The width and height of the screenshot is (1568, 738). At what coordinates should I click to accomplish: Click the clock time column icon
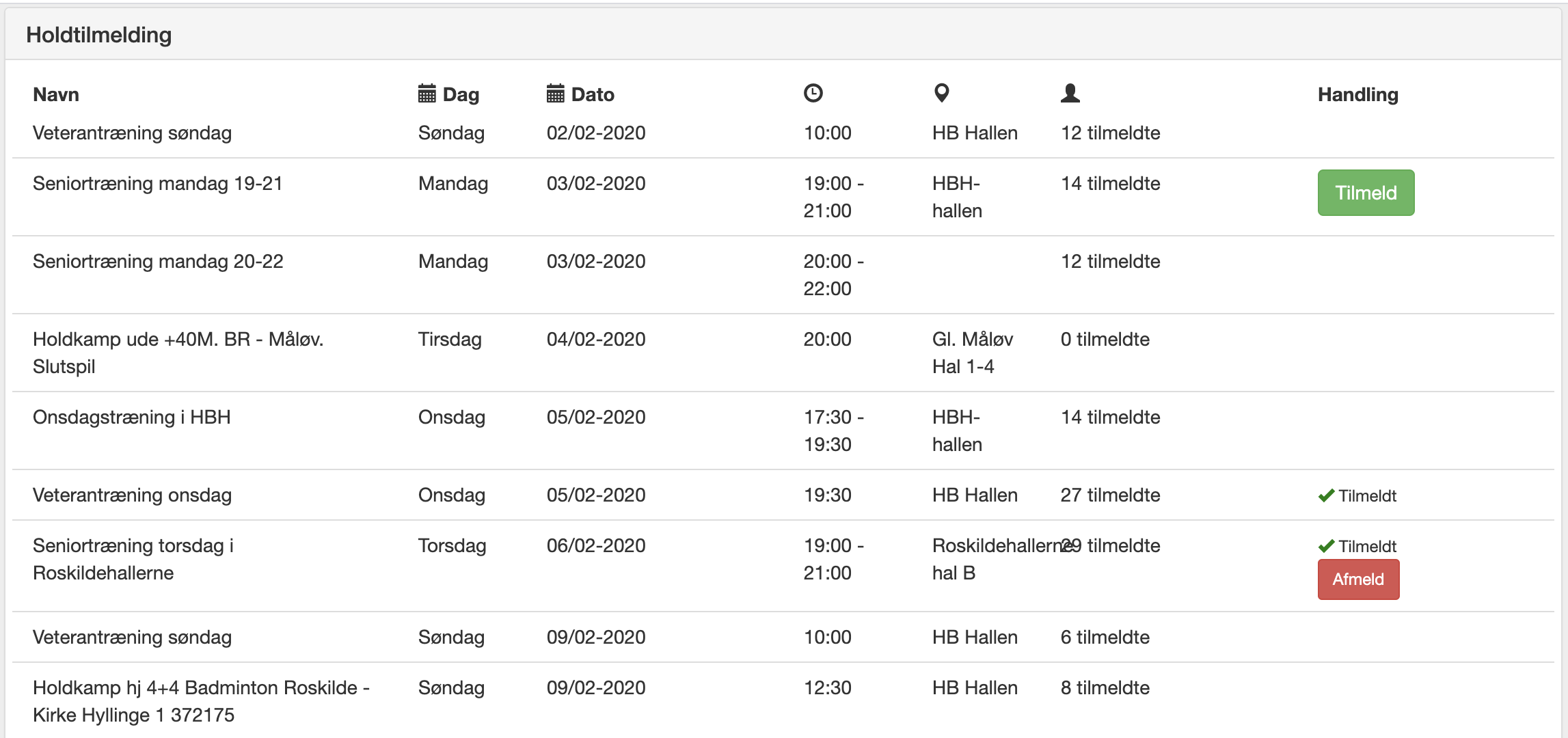click(813, 93)
